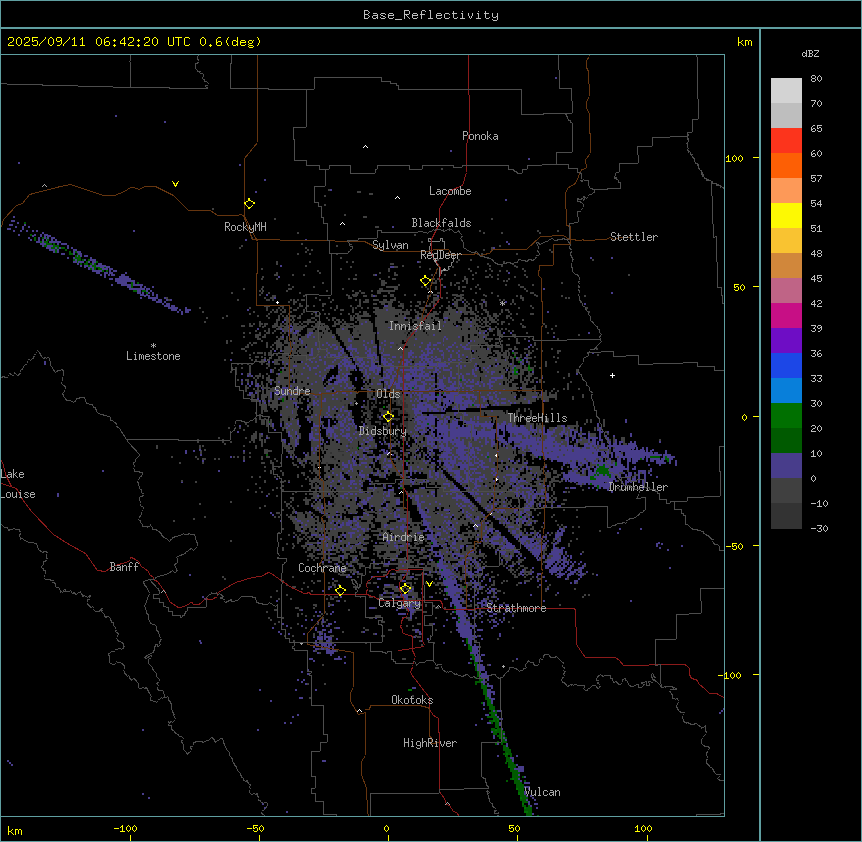Click the Strathmore label

click(516, 608)
